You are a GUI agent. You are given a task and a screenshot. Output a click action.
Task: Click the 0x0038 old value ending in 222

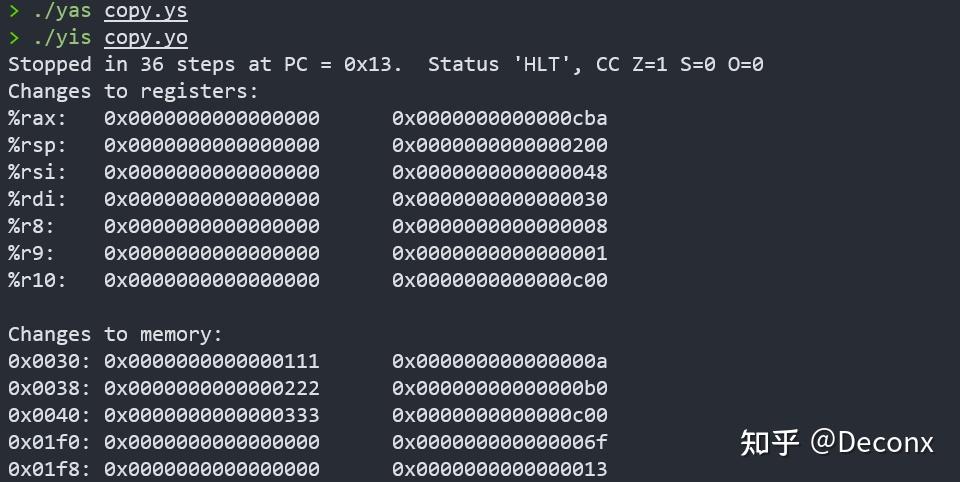coord(211,389)
